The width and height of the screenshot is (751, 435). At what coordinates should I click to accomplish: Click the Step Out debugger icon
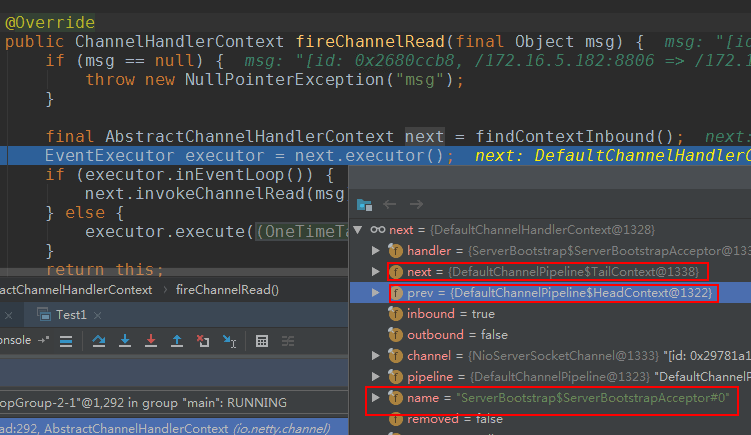click(x=177, y=341)
